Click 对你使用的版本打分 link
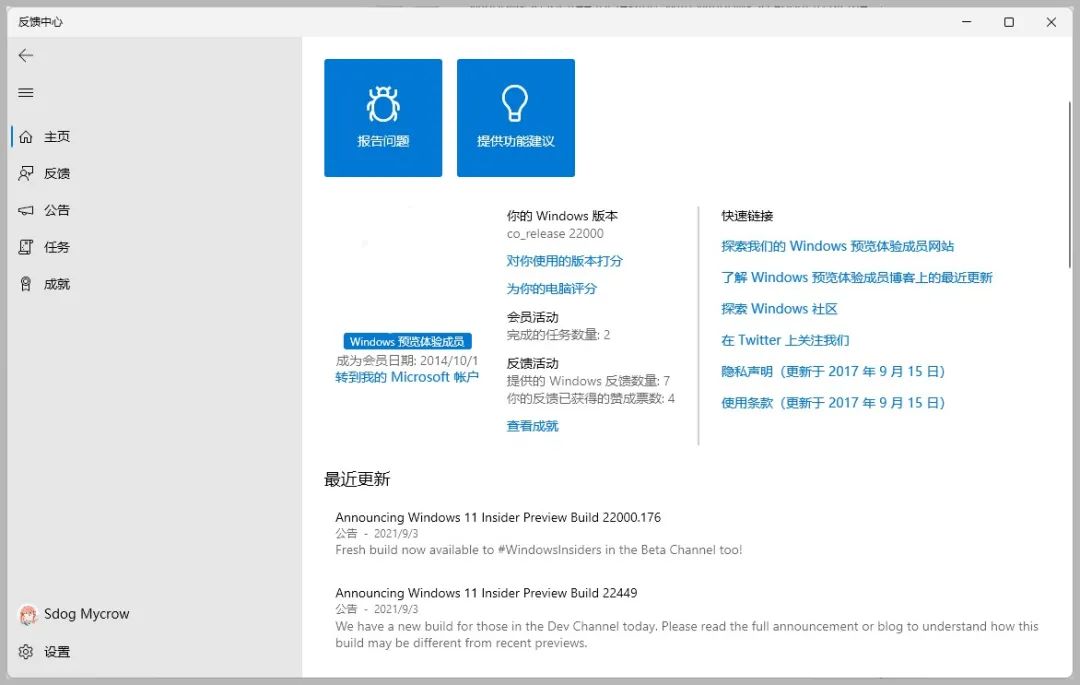 point(564,261)
